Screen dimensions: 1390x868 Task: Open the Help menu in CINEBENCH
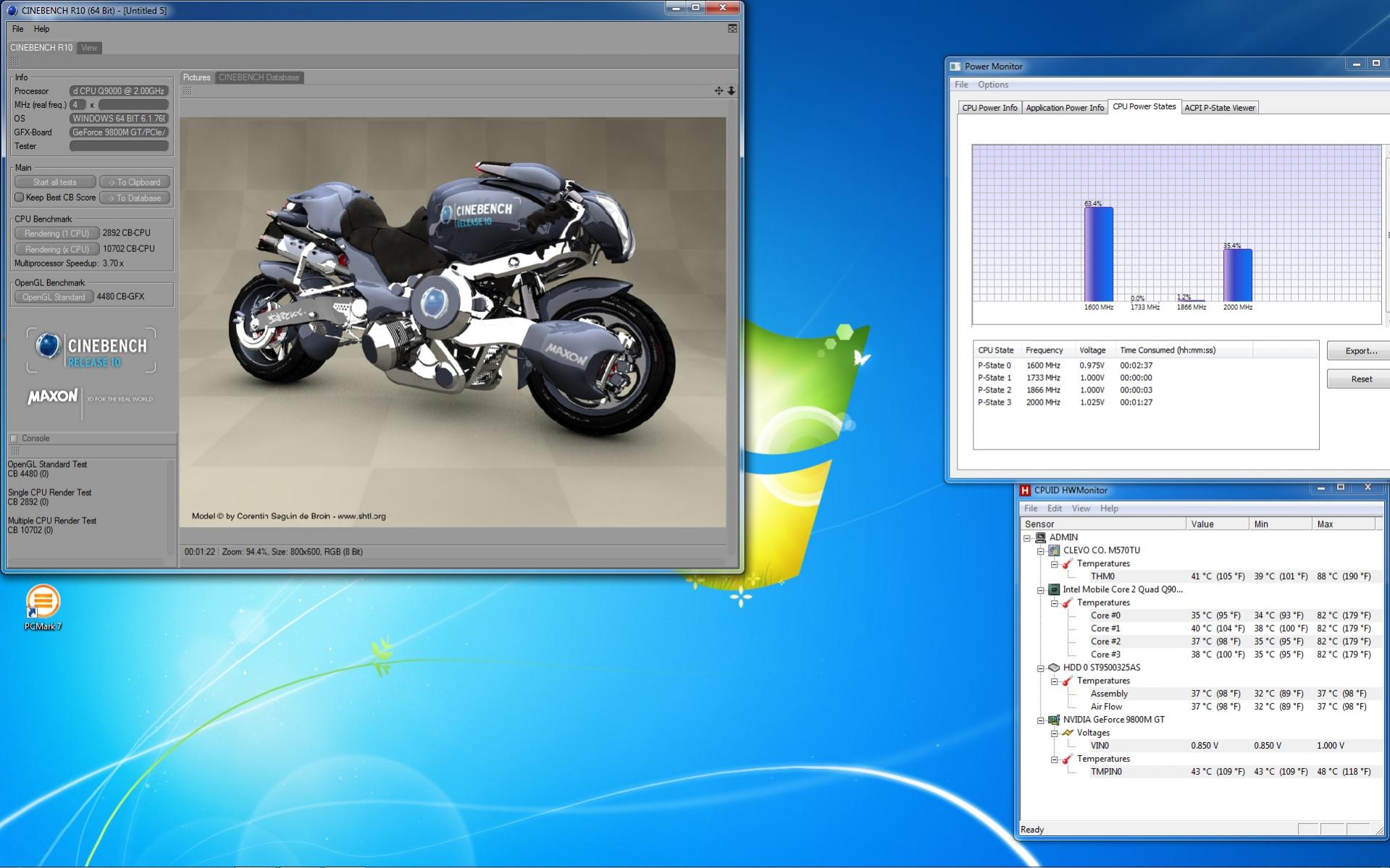(x=42, y=29)
